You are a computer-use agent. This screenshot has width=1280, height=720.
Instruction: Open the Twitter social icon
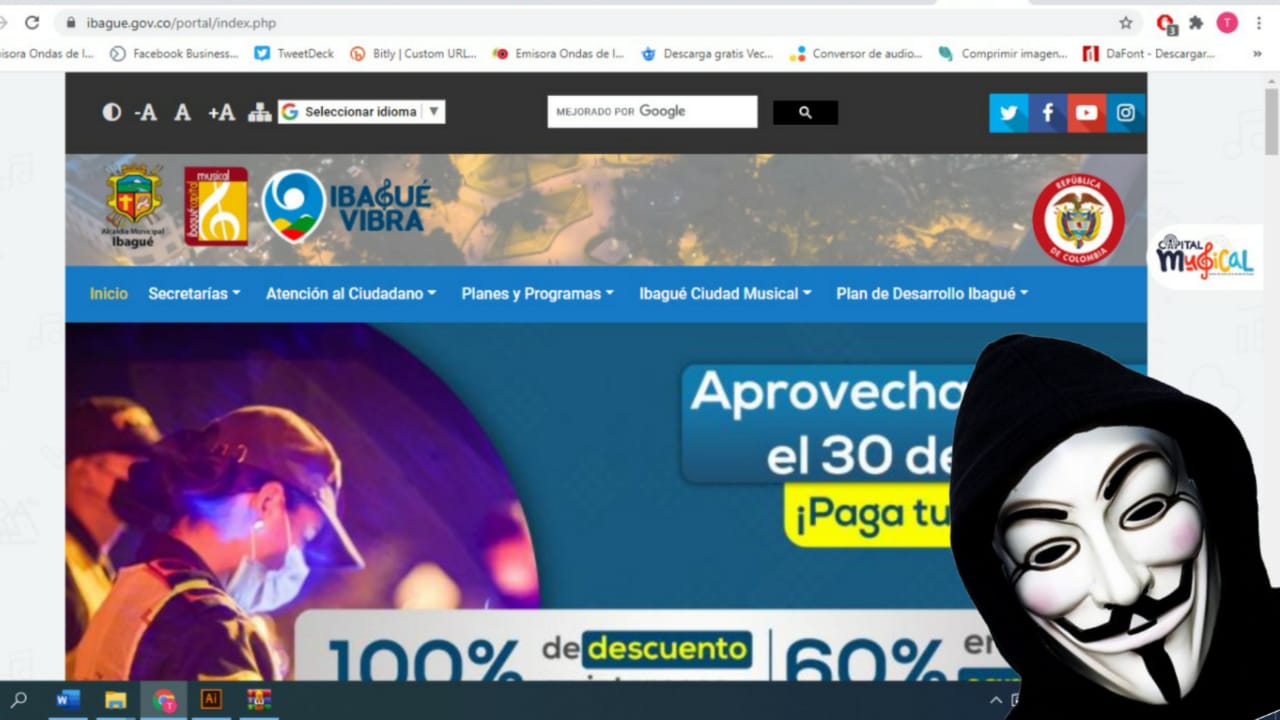(1009, 113)
